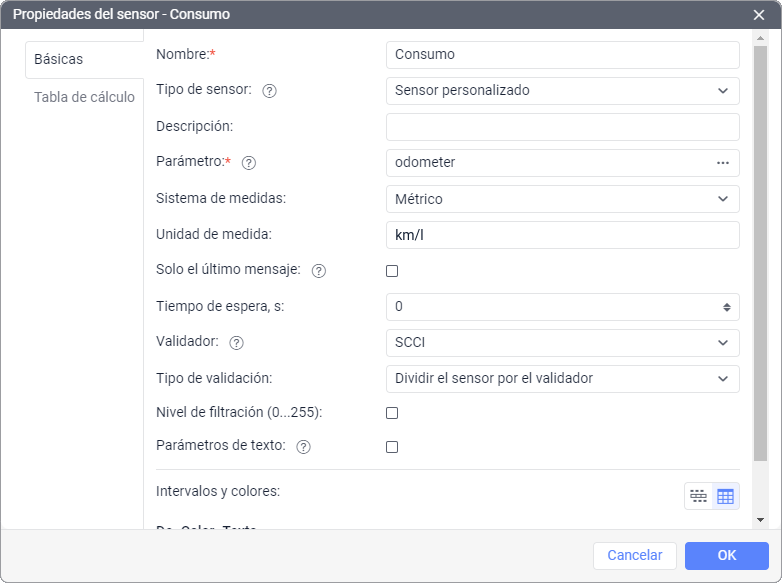The image size is (782, 583).
Task: Click help icon for Solo el último mensaje
Action: pos(319,271)
